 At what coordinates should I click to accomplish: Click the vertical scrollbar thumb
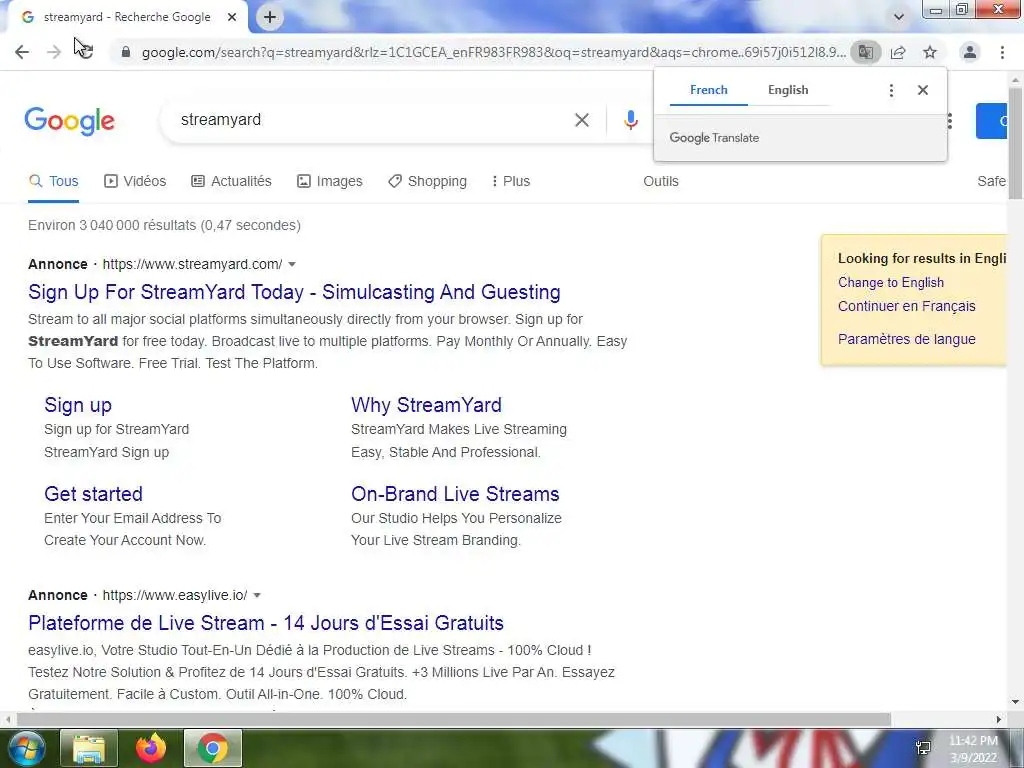coord(1015,142)
